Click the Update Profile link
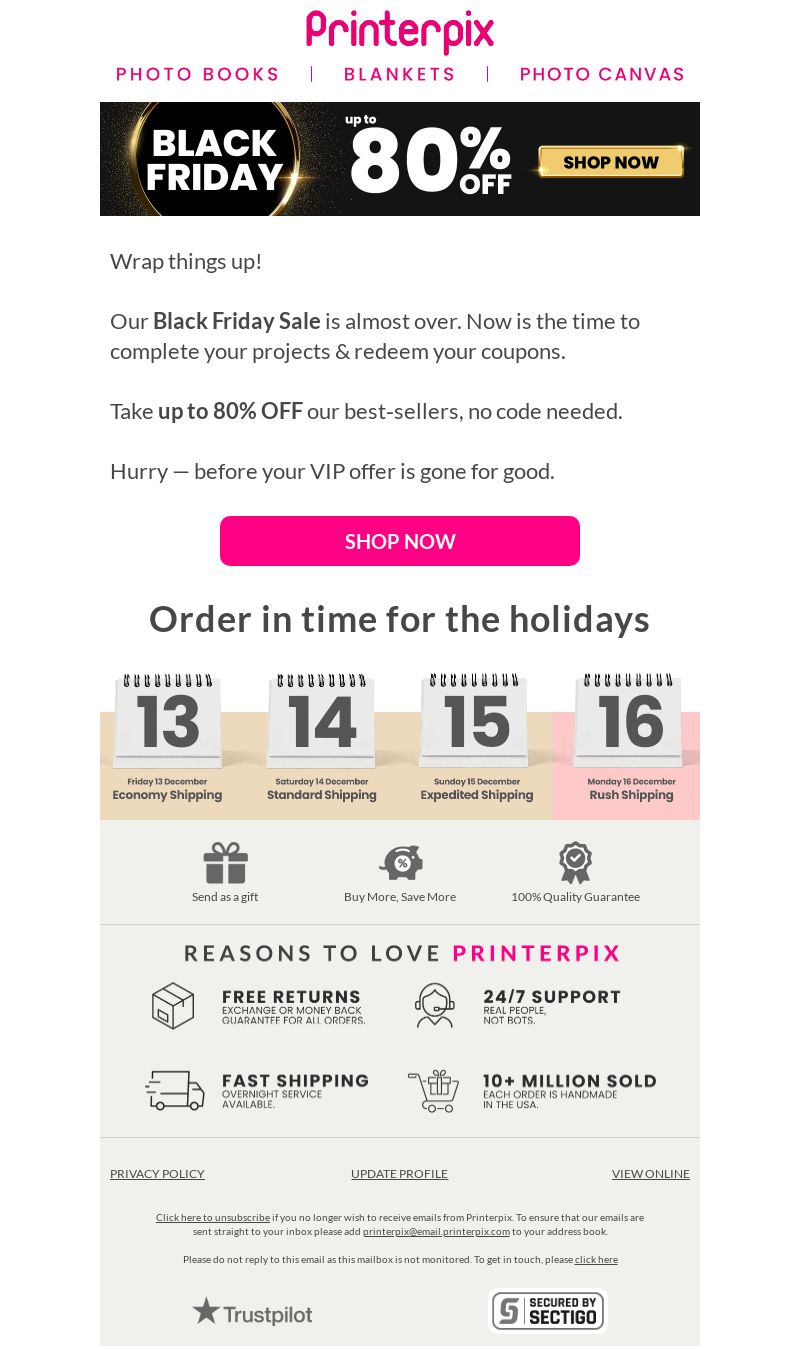 click(399, 1174)
